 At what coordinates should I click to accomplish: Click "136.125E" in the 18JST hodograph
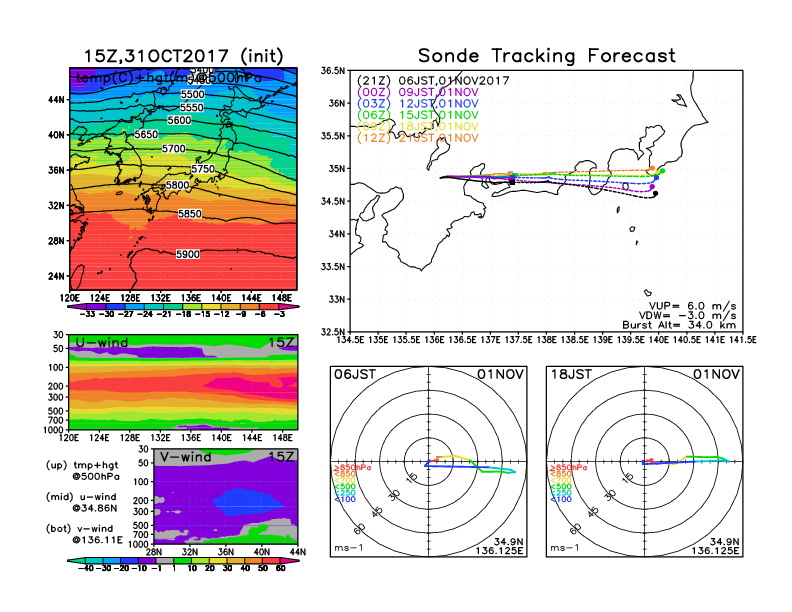point(715,550)
